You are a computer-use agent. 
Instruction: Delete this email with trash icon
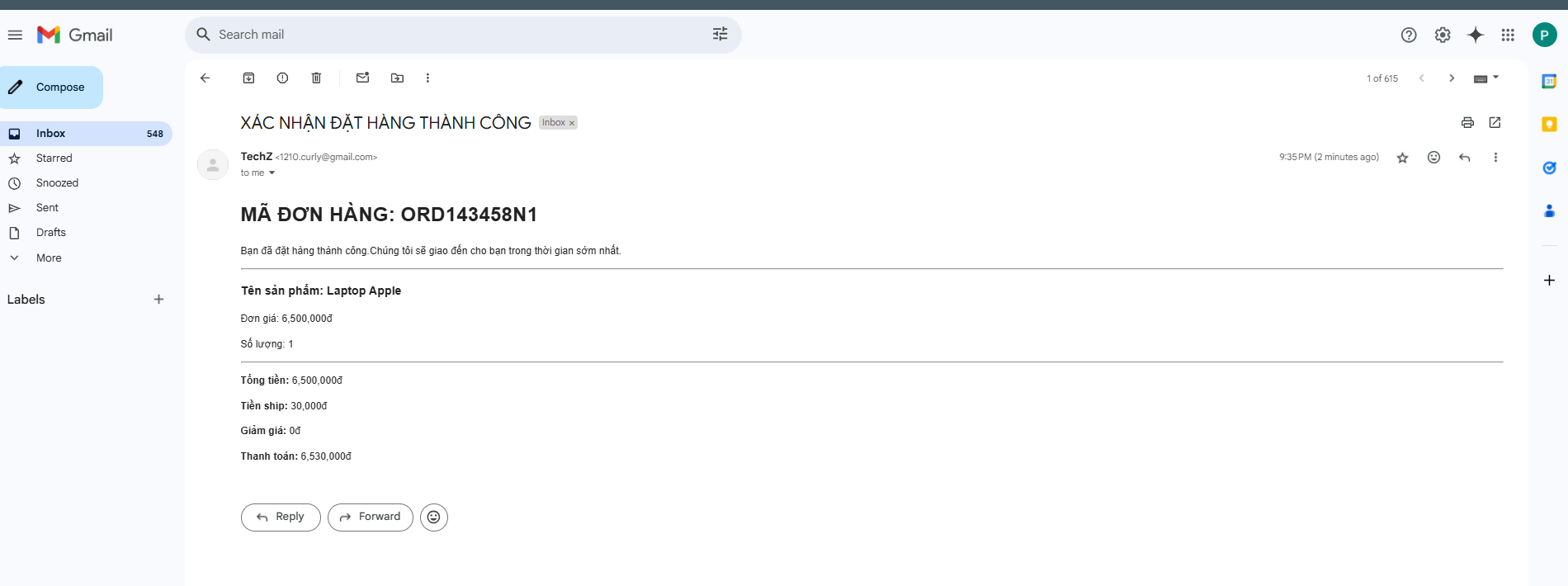[x=316, y=78]
